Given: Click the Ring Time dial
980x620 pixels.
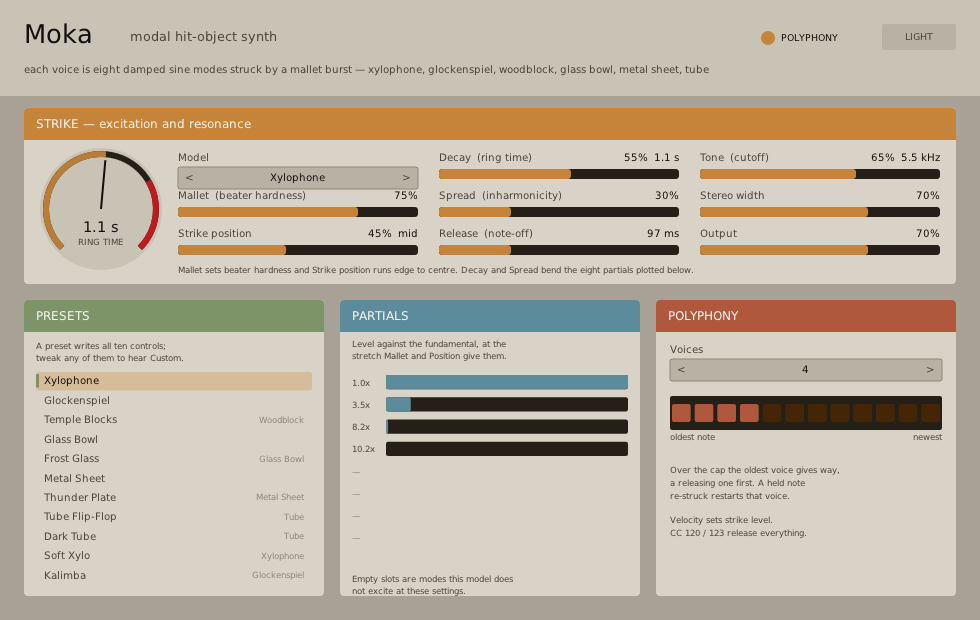Looking at the screenshot, I should [101, 209].
